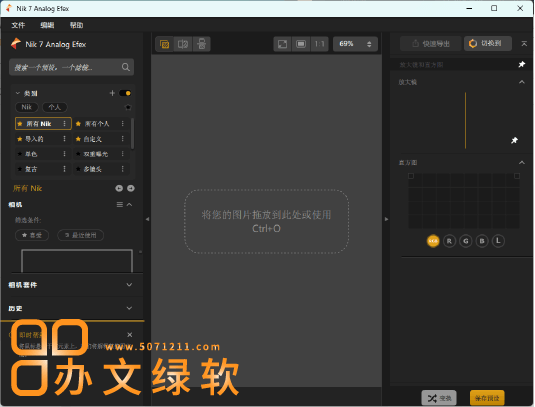Open the three-dot menu for 自定义
Screen dimensions: 535x407
click(x=122, y=139)
